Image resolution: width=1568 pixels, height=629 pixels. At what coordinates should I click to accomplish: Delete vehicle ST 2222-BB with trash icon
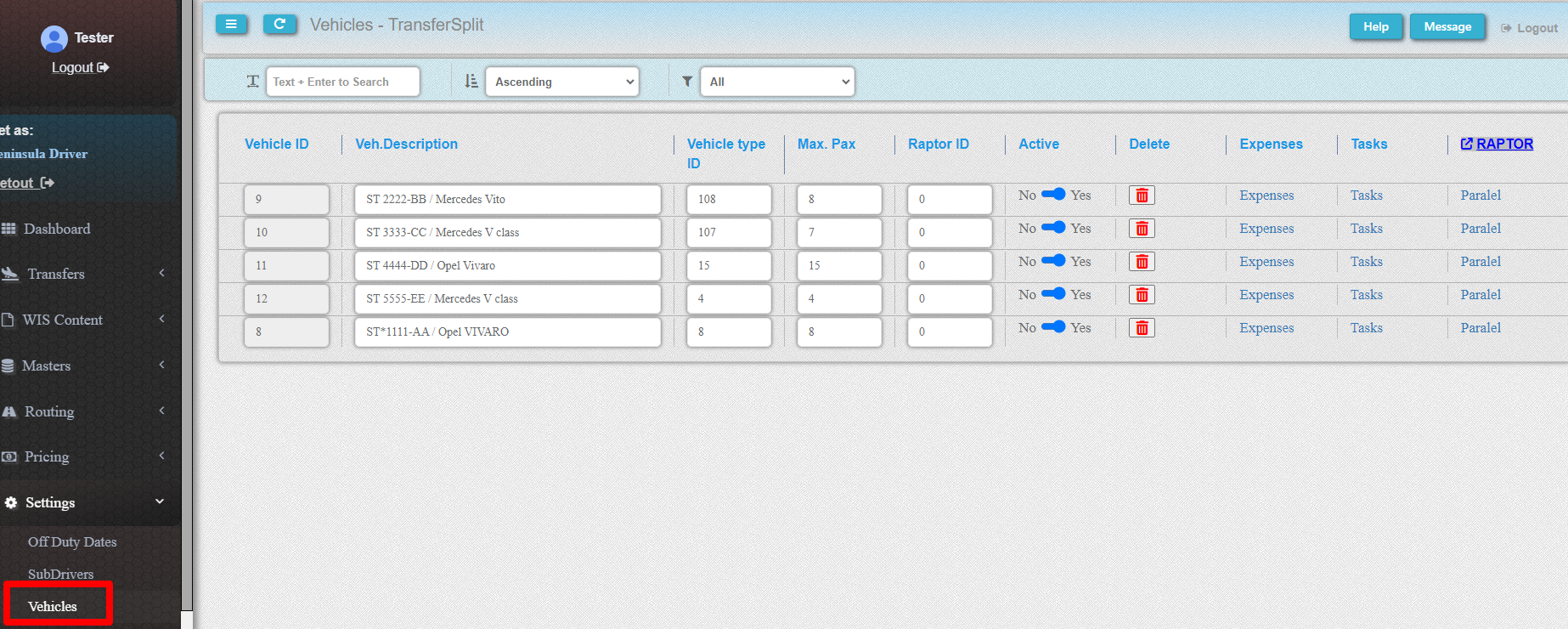[x=1142, y=195]
